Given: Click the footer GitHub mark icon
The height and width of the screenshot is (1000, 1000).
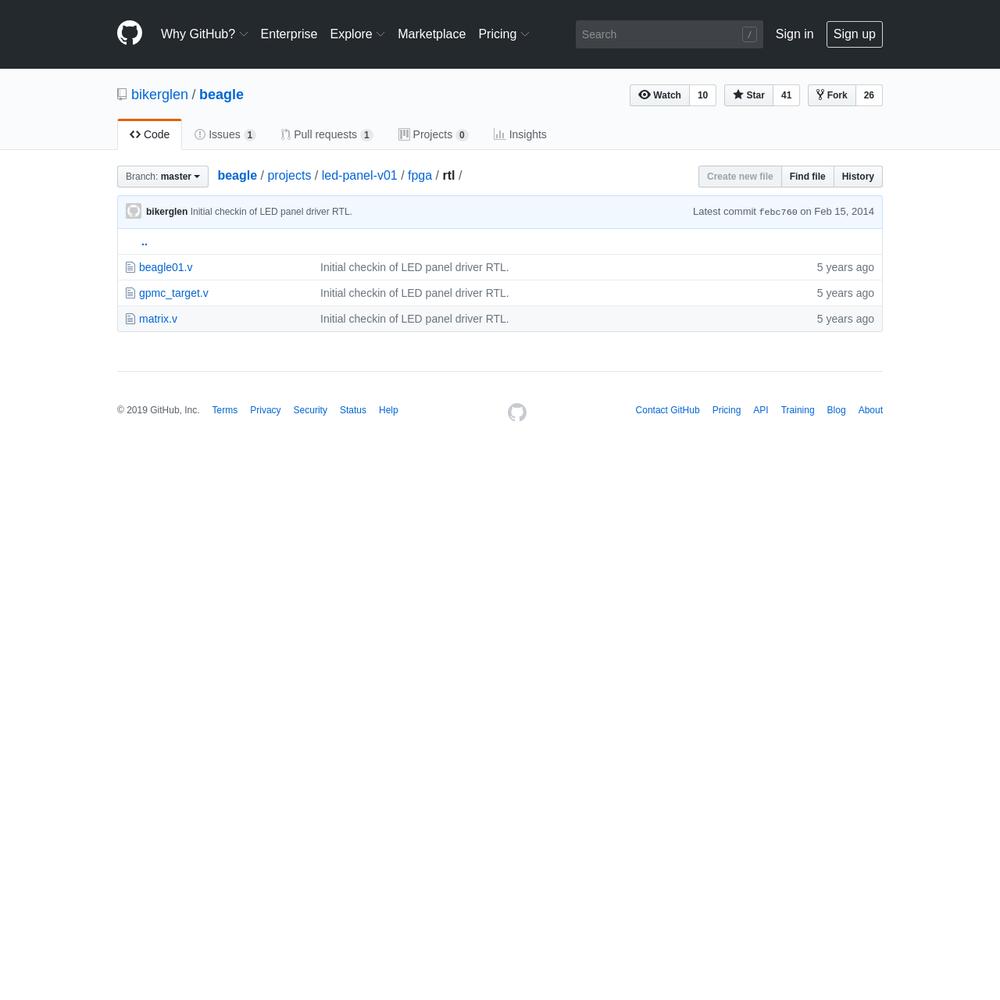Looking at the screenshot, I should [x=517, y=412].
